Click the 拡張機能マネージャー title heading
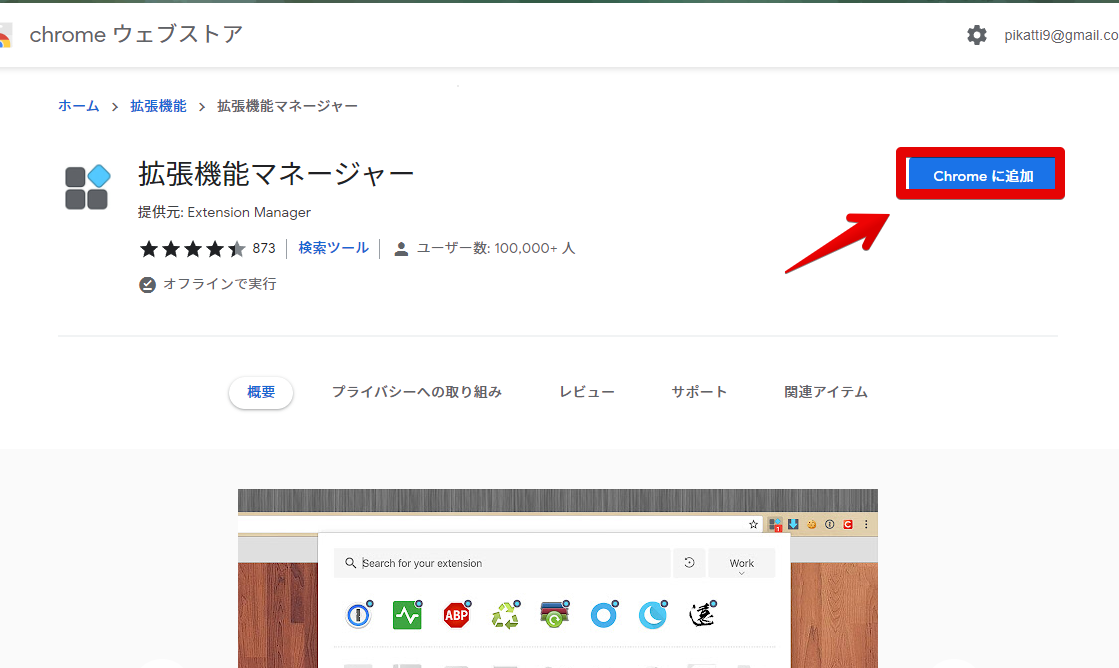The height and width of the screenshot is (668, 1119). 276,174
